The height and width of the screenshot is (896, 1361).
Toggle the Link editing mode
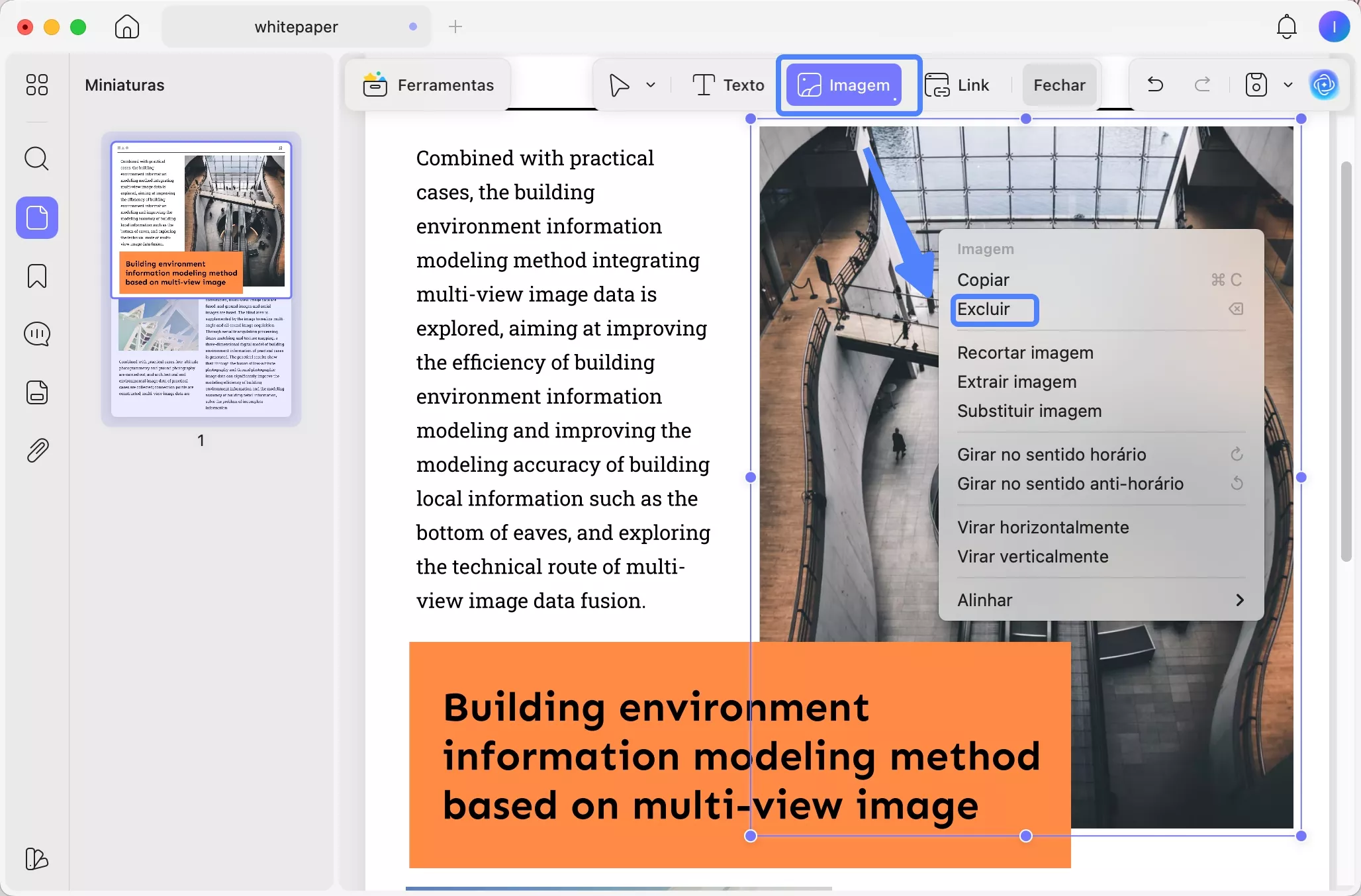coord(957,85)
